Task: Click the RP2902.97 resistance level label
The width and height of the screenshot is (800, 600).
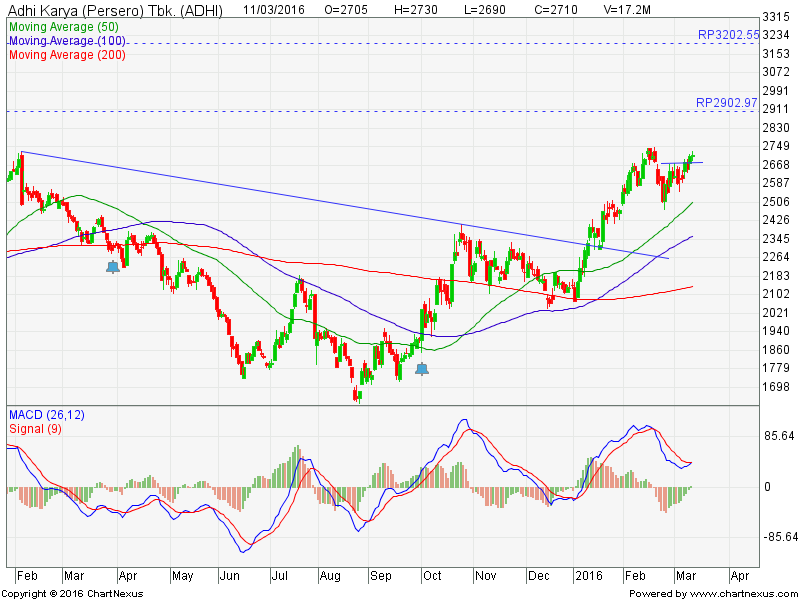Action: click(727, 102)
